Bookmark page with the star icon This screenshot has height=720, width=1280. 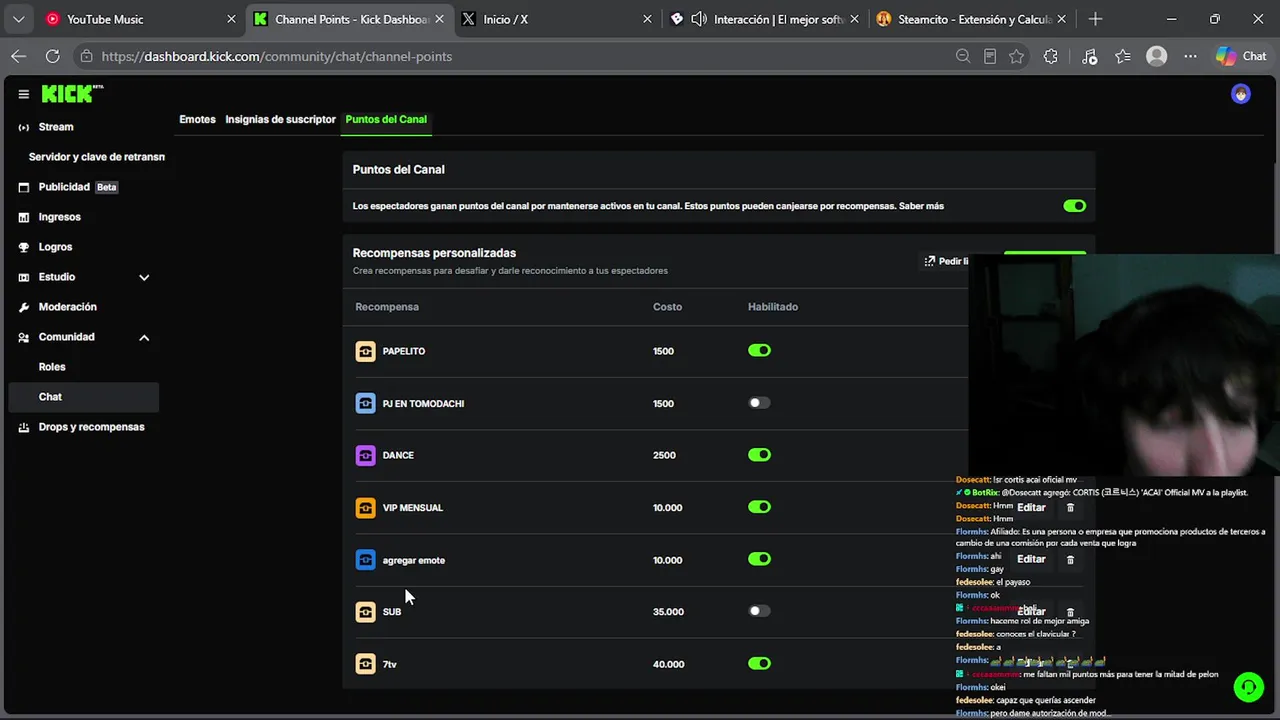[x=1017, y=56]
